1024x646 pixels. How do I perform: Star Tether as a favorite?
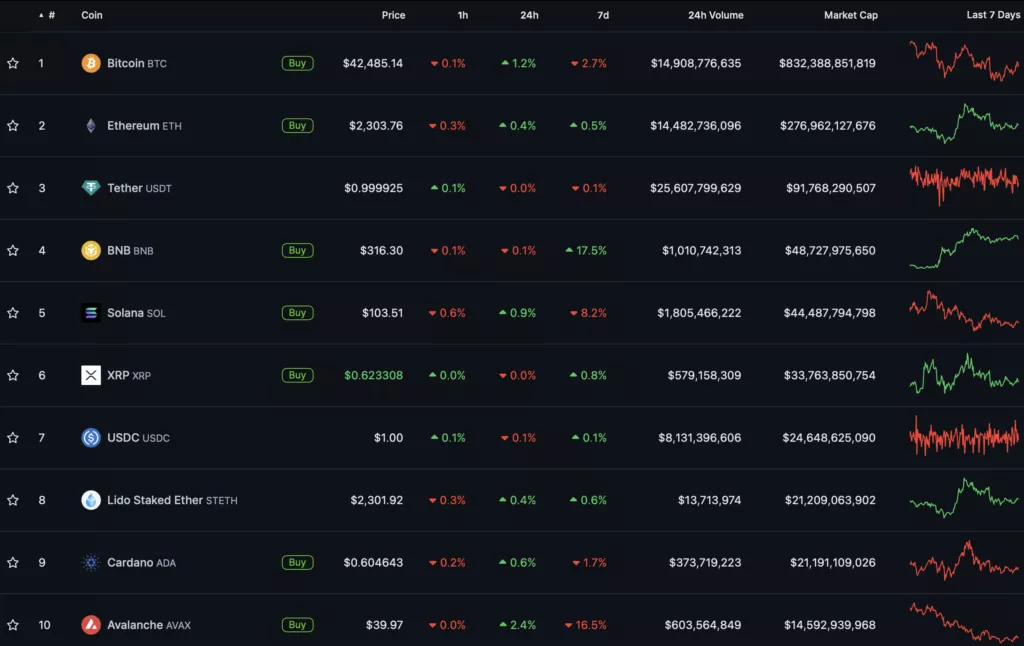pos(13,188)
